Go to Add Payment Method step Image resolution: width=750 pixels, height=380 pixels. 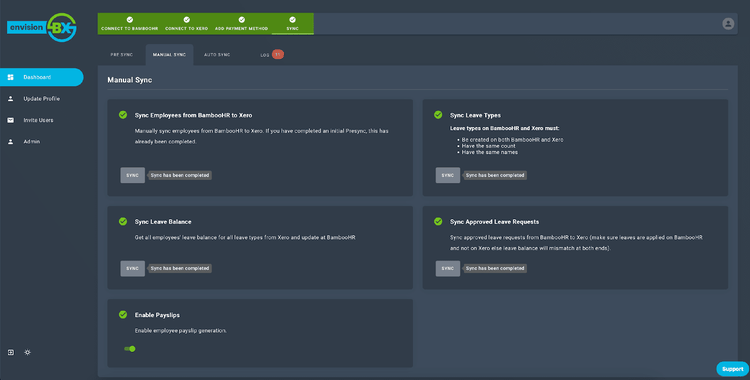click(x=242, y=24)
